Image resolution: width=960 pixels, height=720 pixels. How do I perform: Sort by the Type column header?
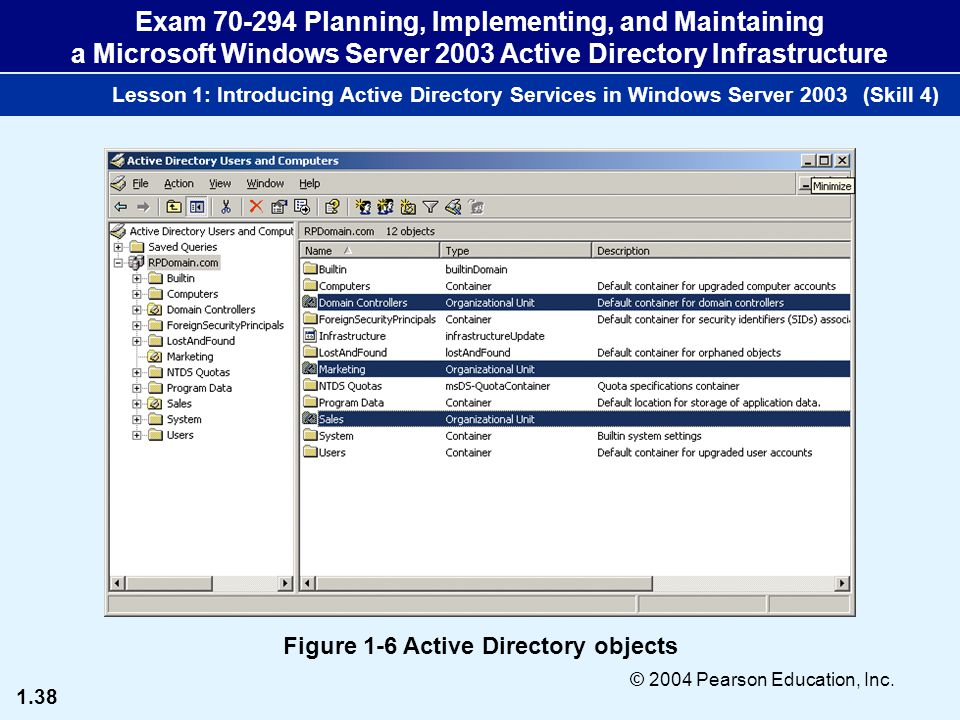[x=516, y=250]
